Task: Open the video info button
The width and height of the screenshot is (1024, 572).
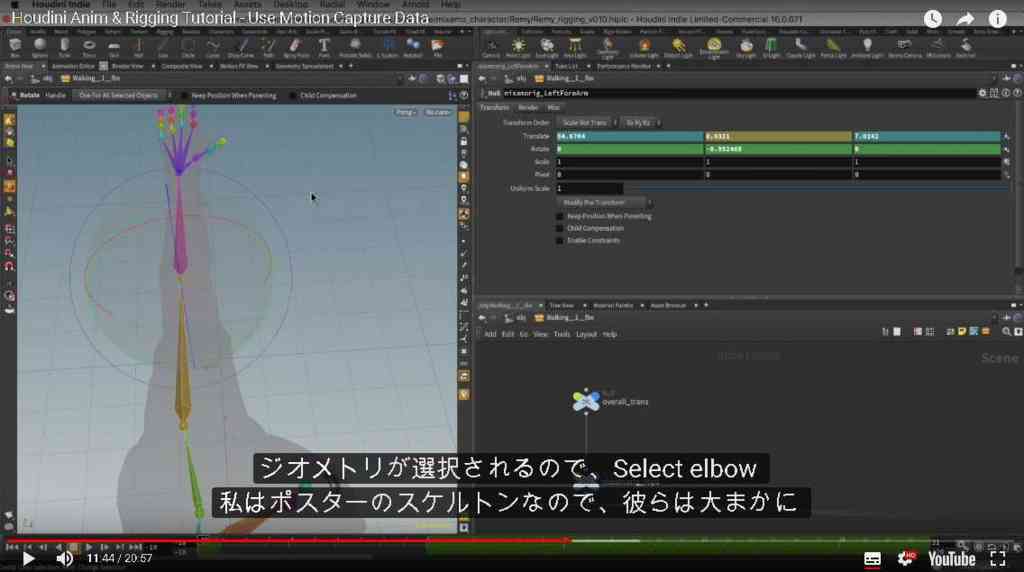Action: click(997, 19)
